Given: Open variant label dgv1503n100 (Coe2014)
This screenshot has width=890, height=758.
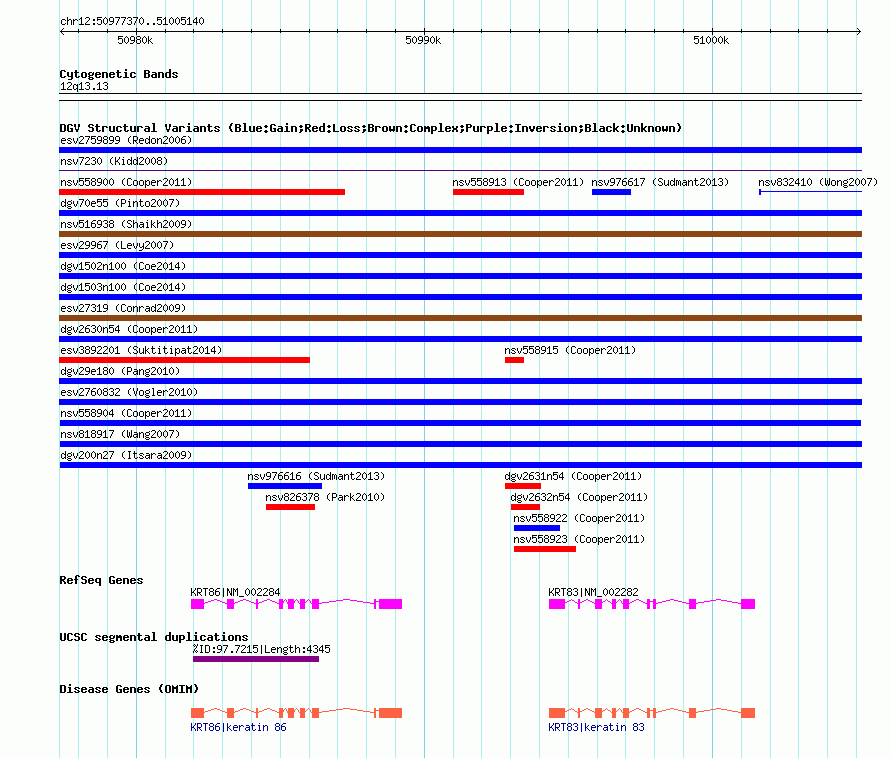Looking at the screenshot, I should pos(123,287).
